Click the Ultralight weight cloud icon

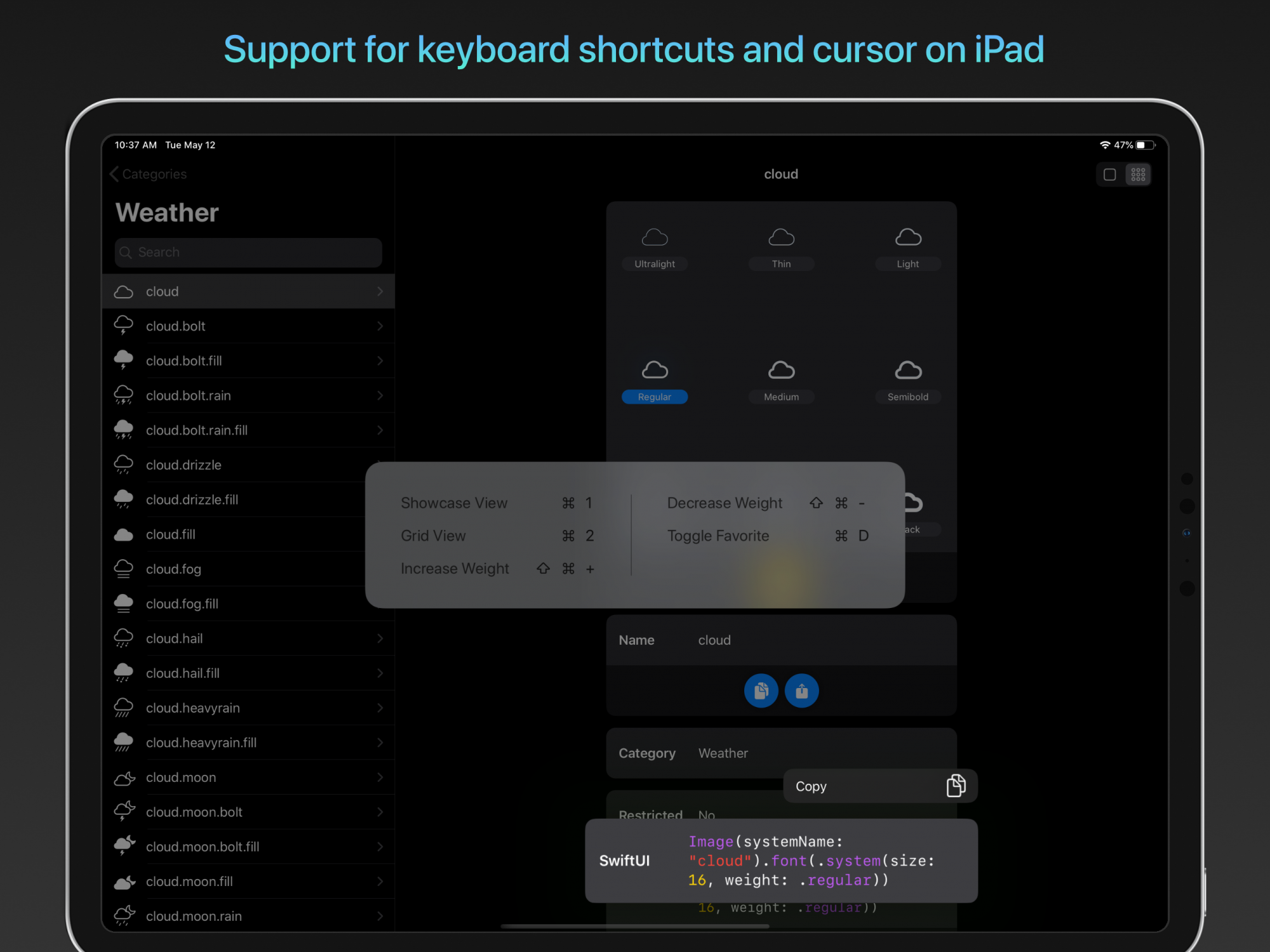654,237
